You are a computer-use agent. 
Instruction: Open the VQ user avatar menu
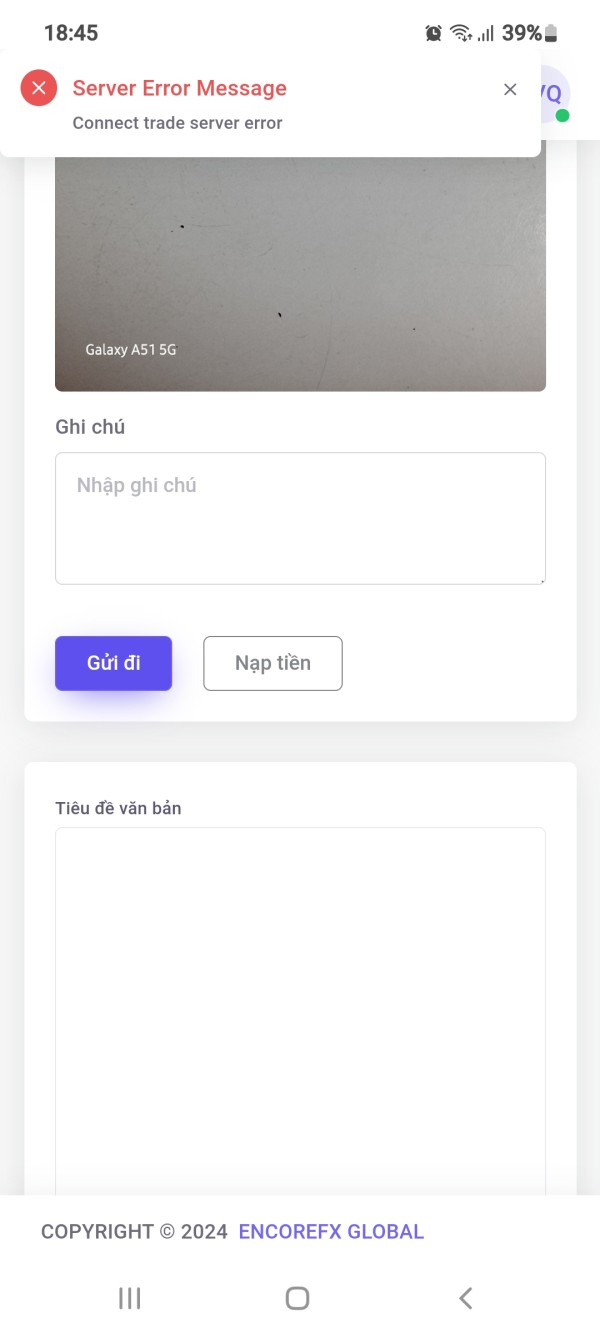[x=553, y=94]
